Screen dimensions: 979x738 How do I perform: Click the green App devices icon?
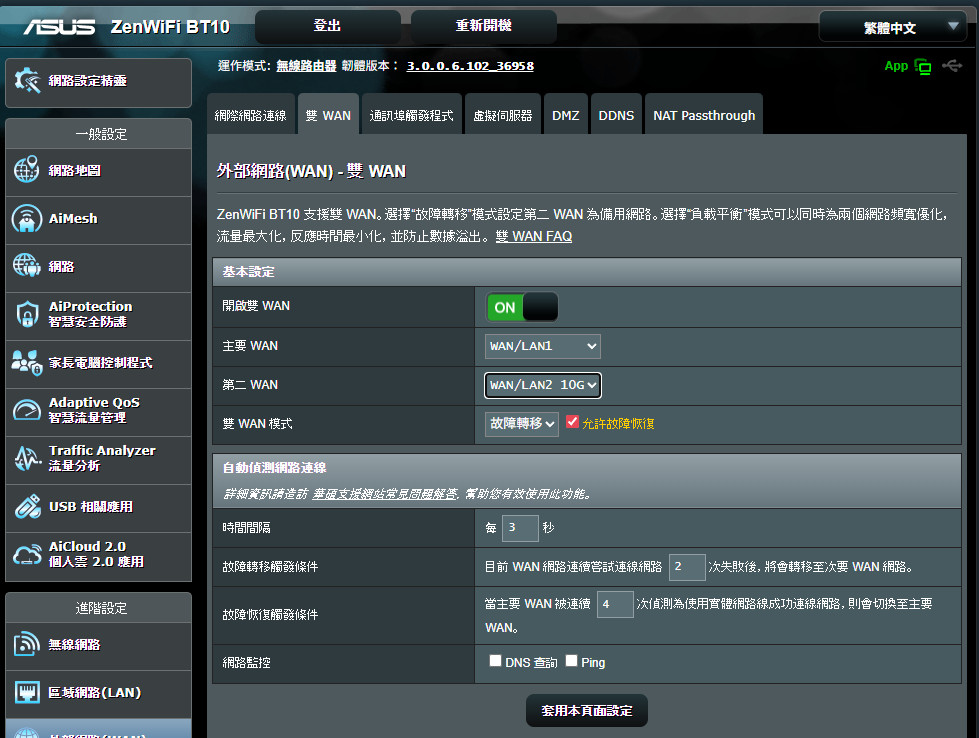point(923,66)
